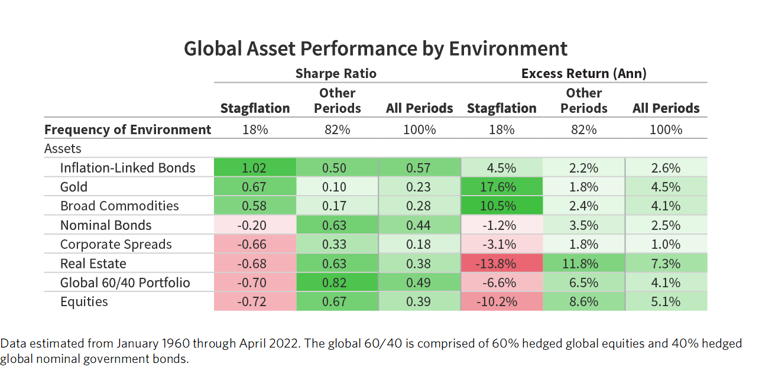Select the Excess Return (Ann) header
This screenshot has width=771, height=370.
584,74
